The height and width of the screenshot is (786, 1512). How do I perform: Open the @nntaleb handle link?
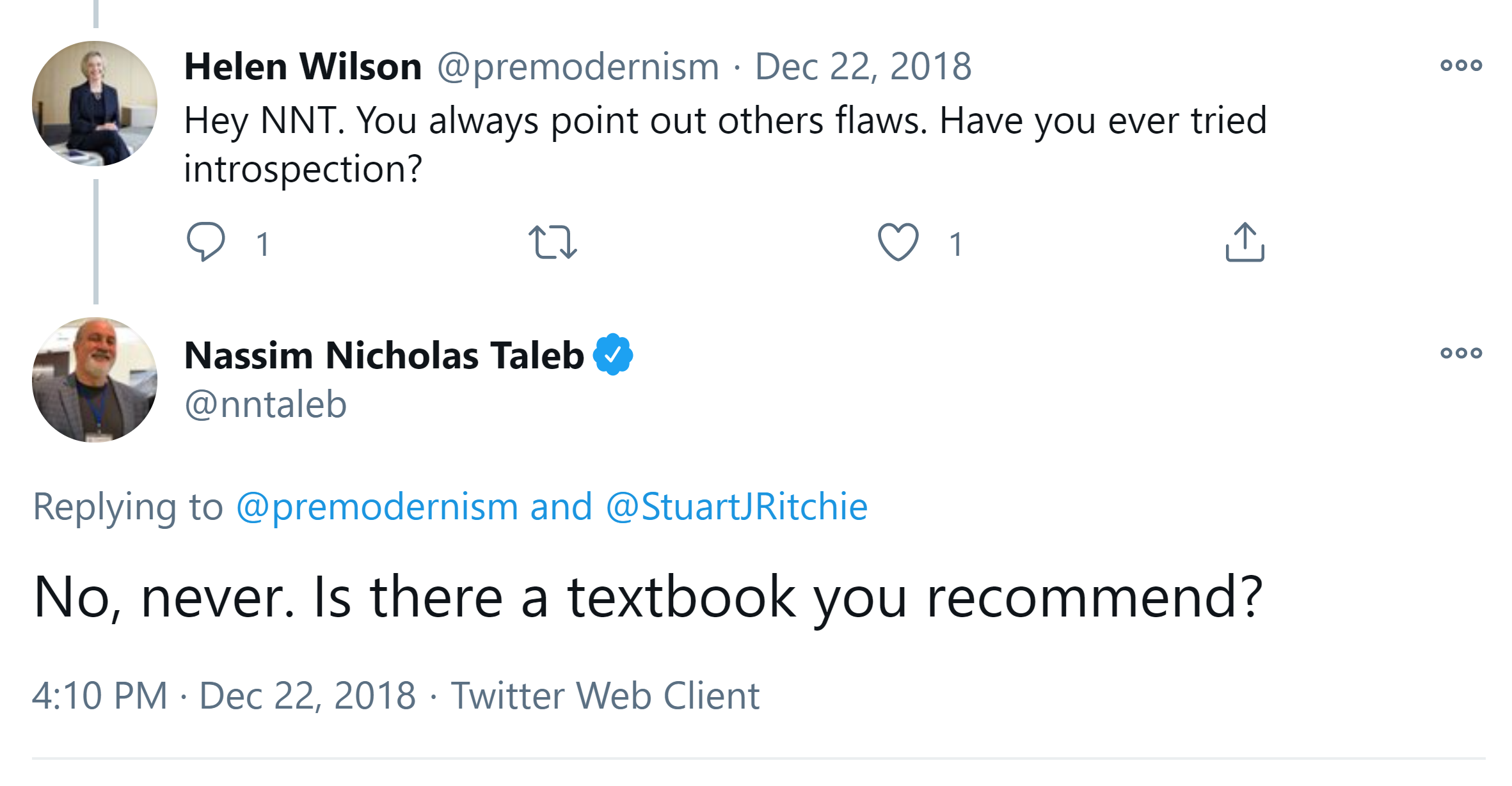266,404
